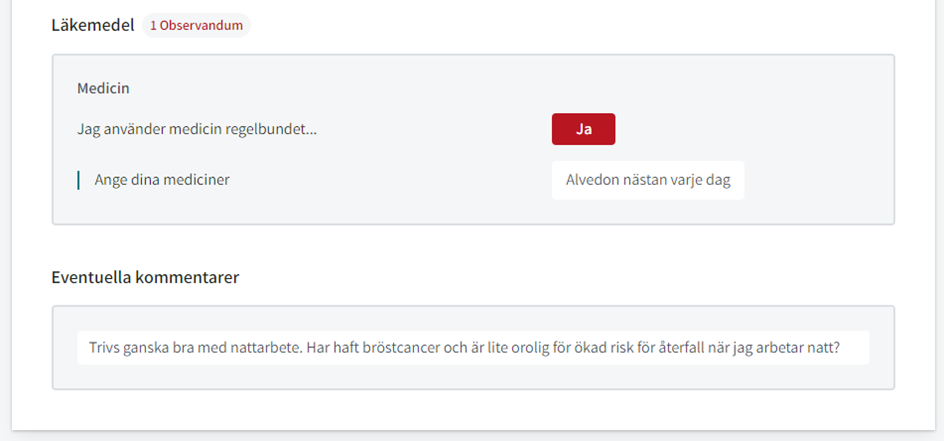Click the grey comment panel's bottom area
This screenshot has width=944, height=441.
click(x=473, y=377)
